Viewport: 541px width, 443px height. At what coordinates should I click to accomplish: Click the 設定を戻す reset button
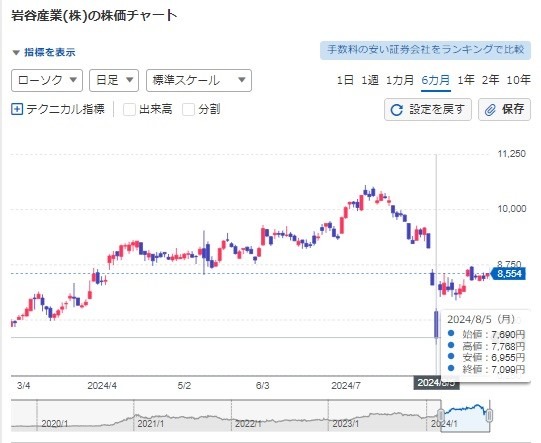tap(428, 109)
